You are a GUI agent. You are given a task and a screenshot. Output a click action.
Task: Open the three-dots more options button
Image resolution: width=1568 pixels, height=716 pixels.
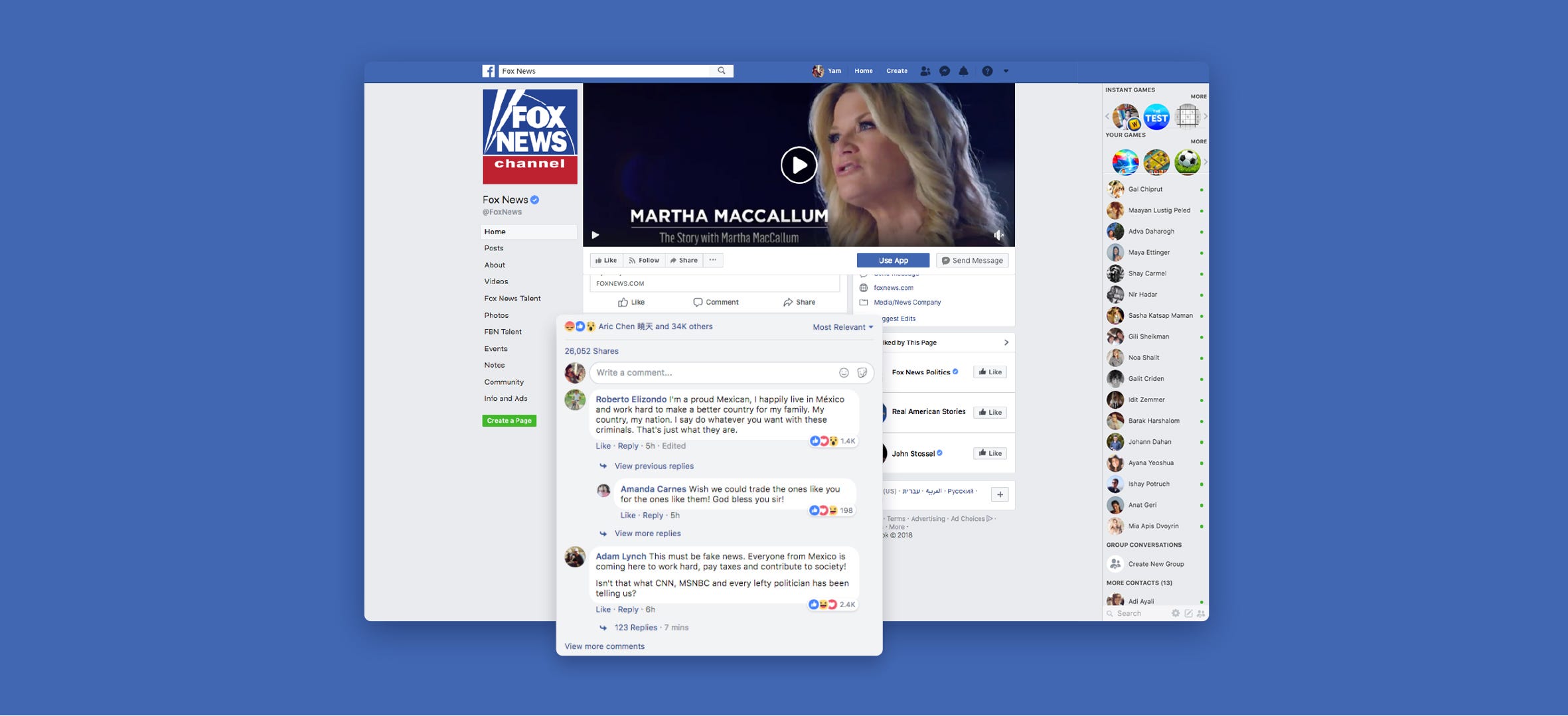[x=713, y=260]
